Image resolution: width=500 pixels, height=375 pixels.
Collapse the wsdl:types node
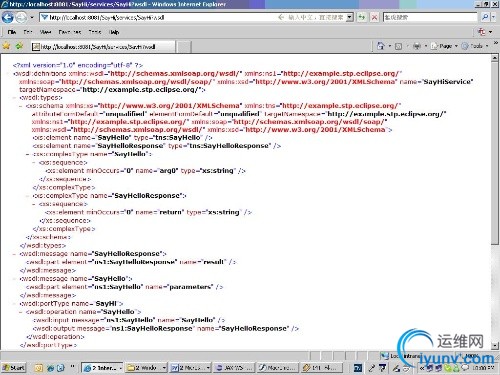pyautogui.click(x=14, y=98)
